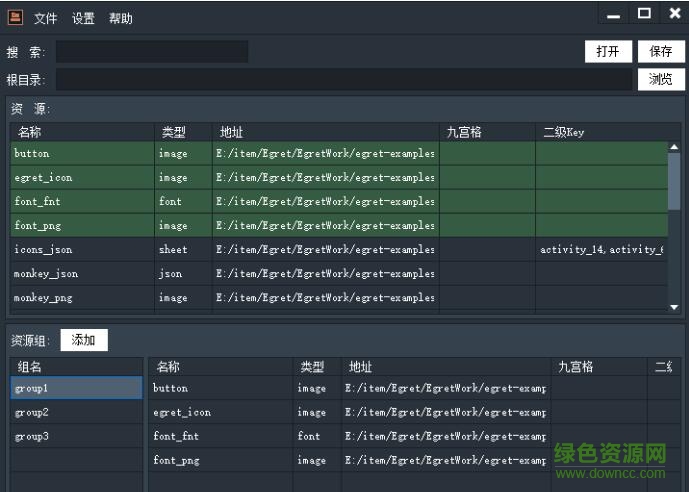Screen dimensions: 689x492
Task: Click the resource list scroll-up arrow
Action: tap(674, 148)
